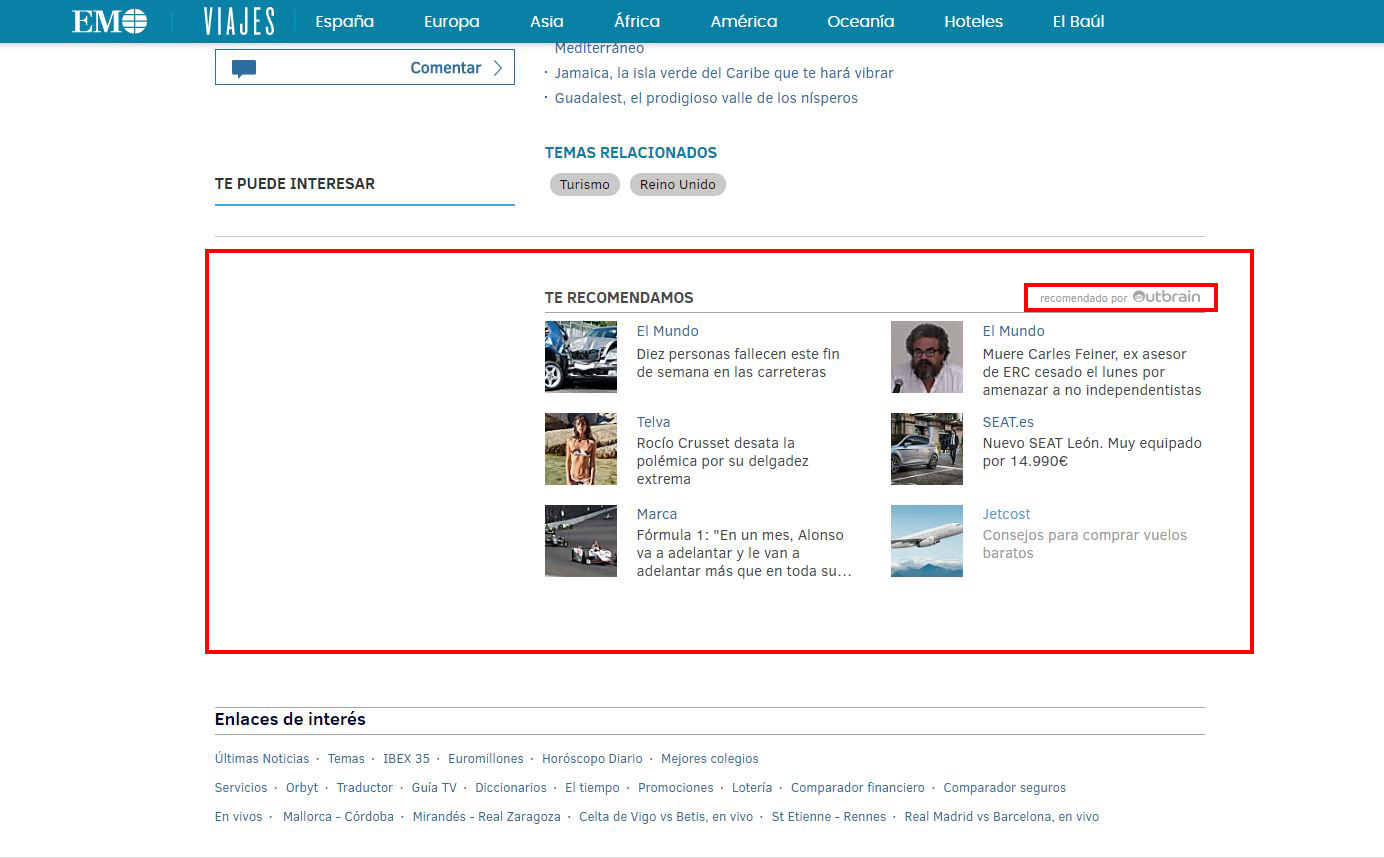Click El Mundo source above 'Muere Carles Feiner'

(x=1014, y=331)
